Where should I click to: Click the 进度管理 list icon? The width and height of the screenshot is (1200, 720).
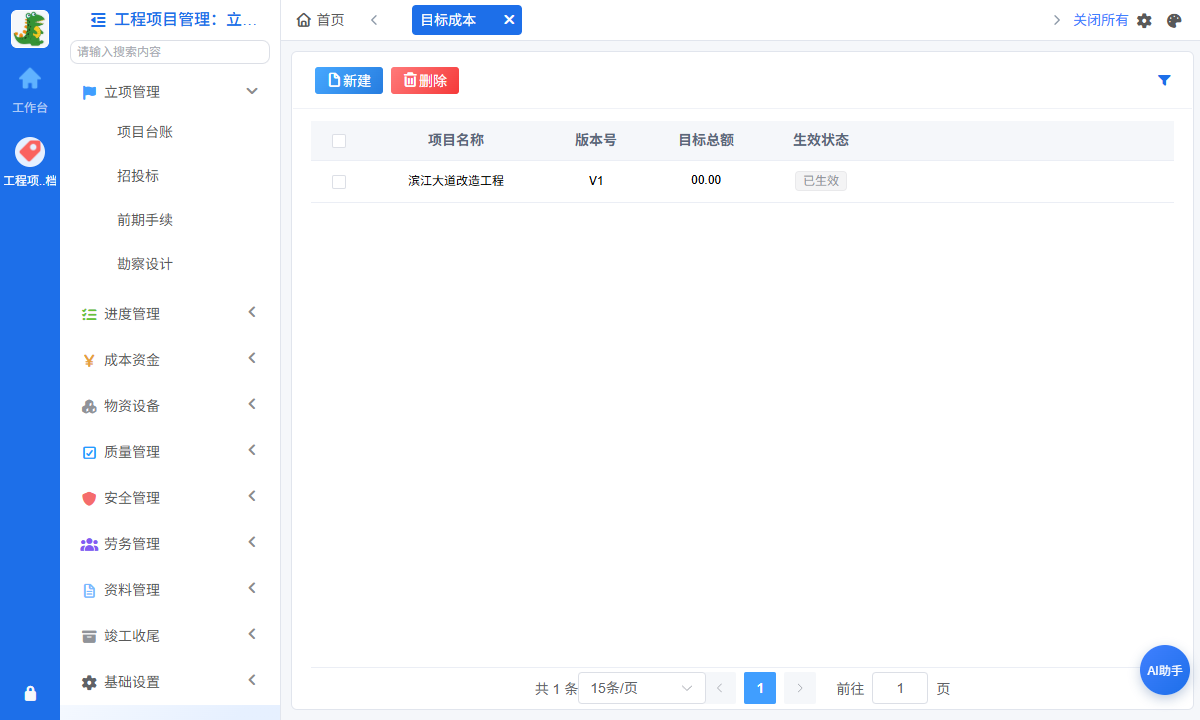pyautogui.click(x=89, y=314)
